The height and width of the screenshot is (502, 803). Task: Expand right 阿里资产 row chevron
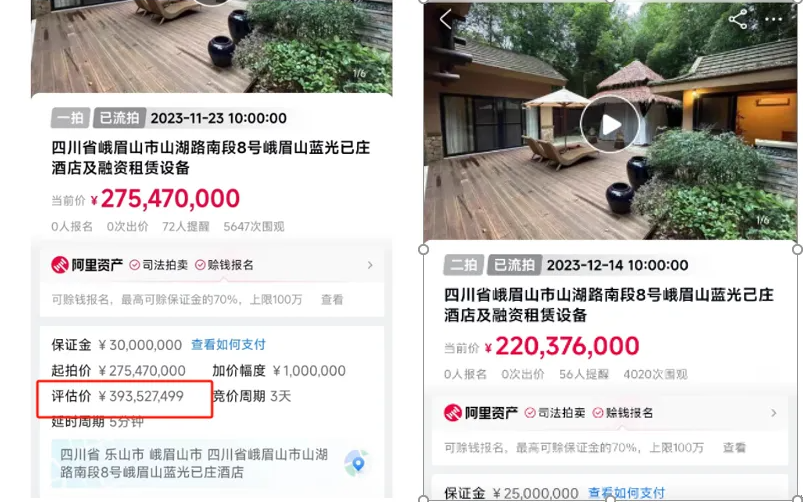pyautogui.click(x=773, y=413)
